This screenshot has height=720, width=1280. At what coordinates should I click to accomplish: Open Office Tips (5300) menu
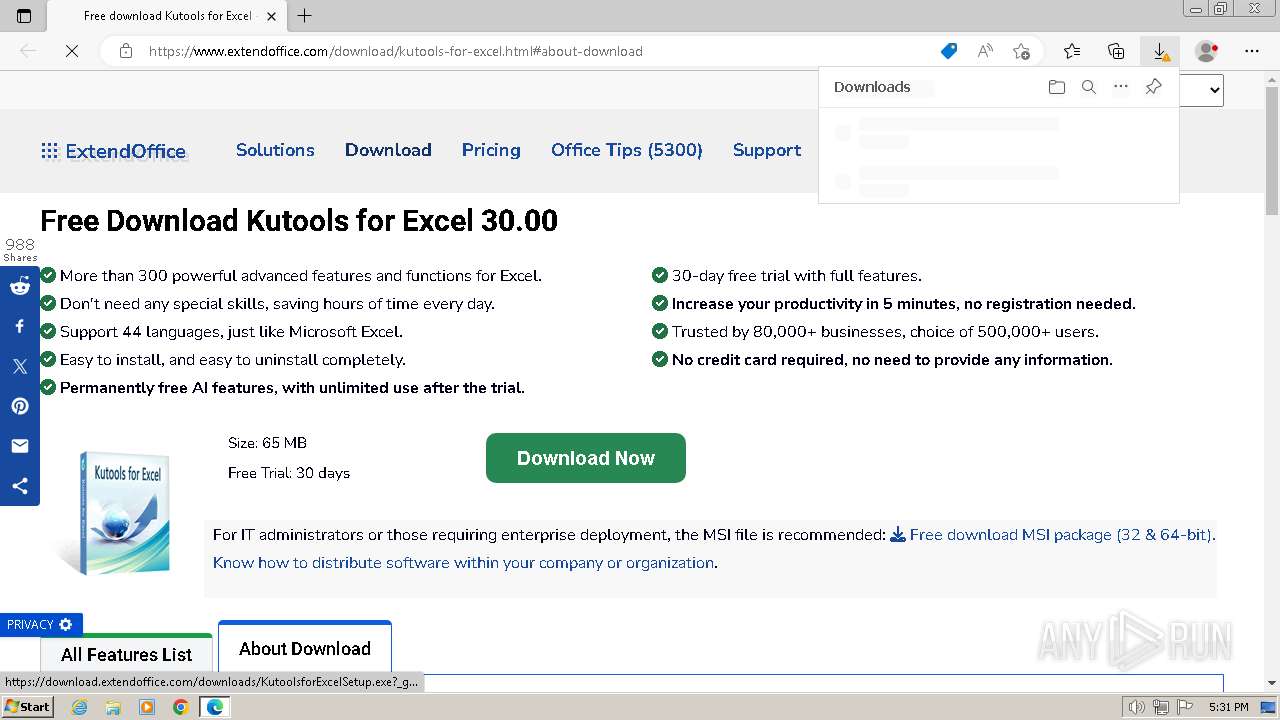tap(627, 150)
